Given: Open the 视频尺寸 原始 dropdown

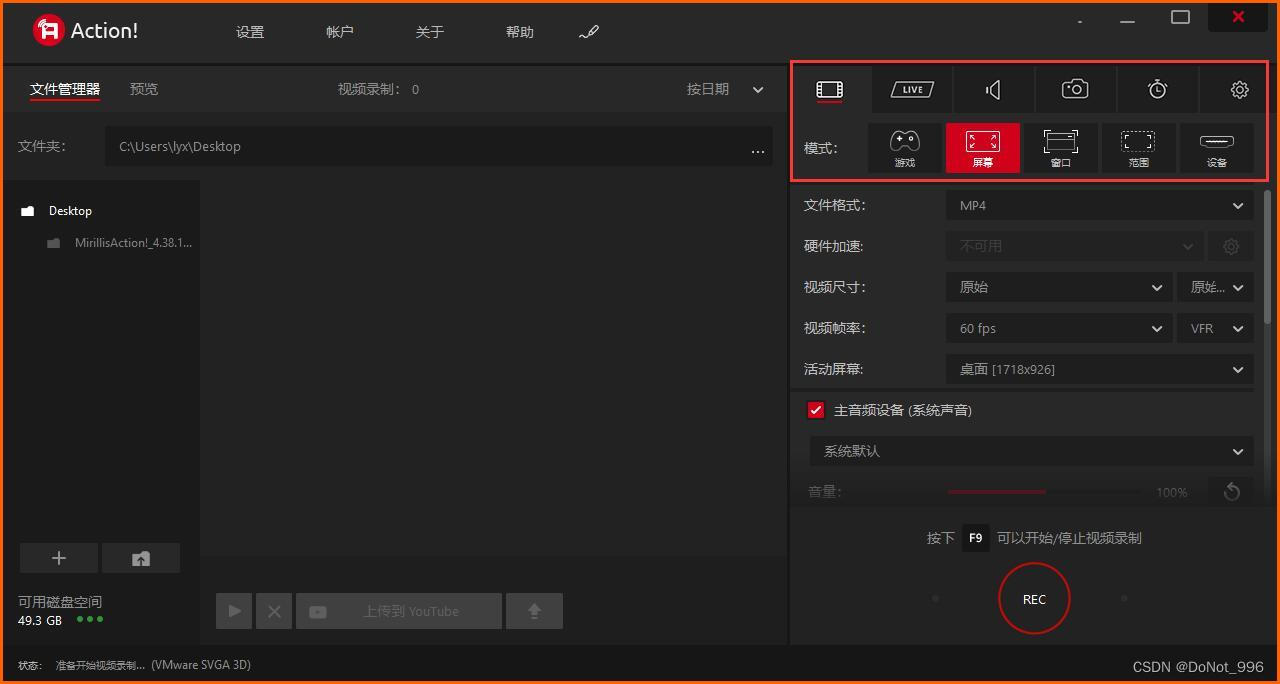Looking at the screenshot, I should (1059, 287).
